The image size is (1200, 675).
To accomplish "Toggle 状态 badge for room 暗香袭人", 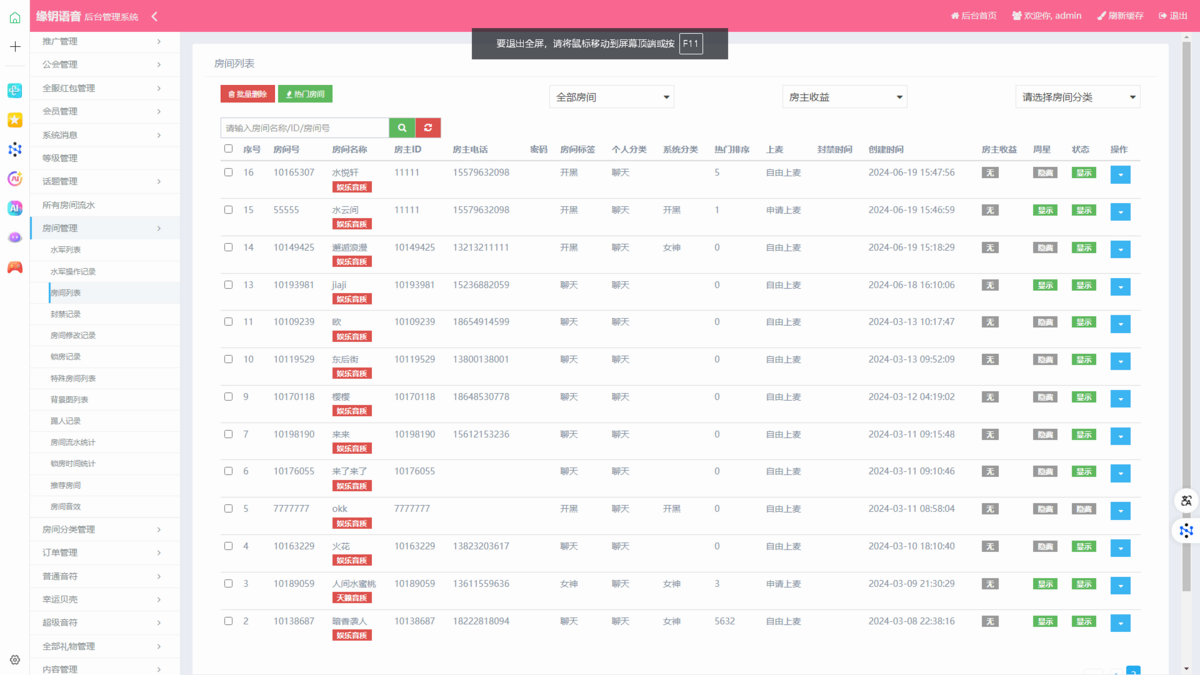I will (1084, 621).
